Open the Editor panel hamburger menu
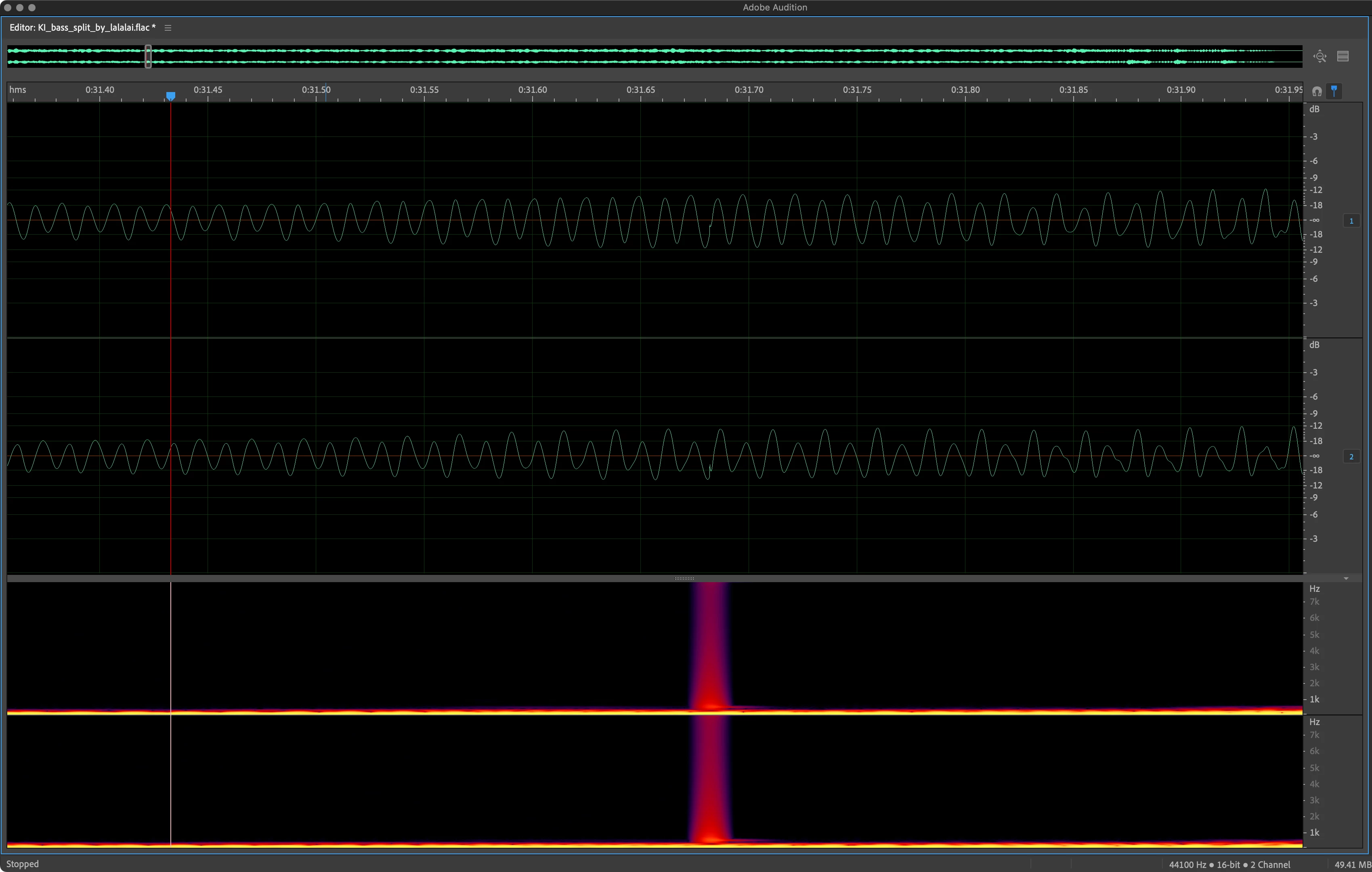Viewport: 1372px width, 872px height. (x=168, y=28)
